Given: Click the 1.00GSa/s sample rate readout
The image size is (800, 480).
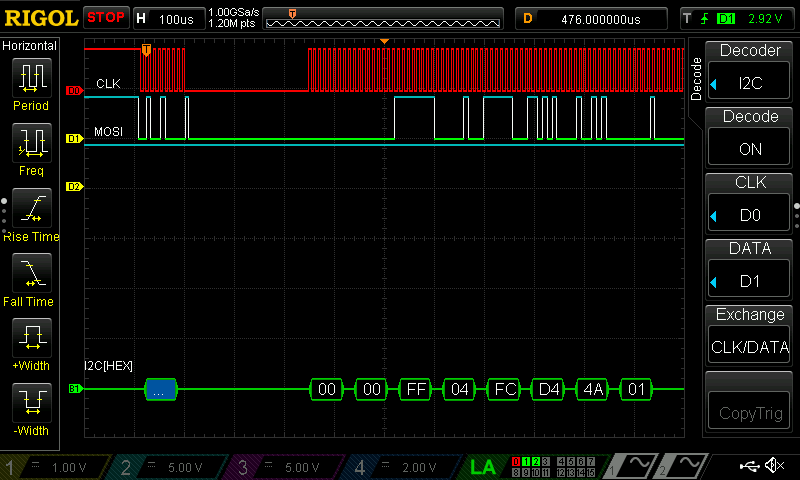Looking at the screenshot, I should pos(234,12).
